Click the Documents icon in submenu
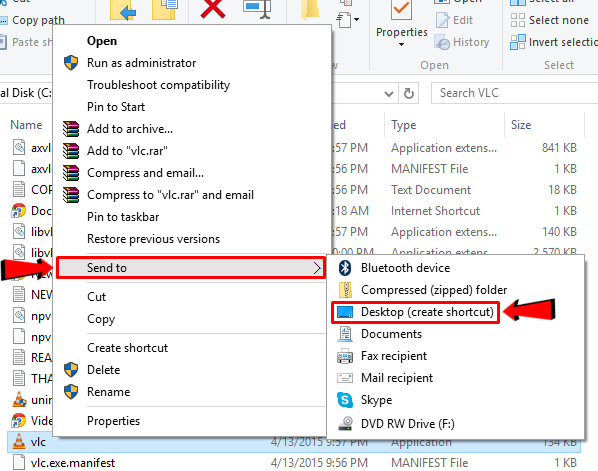This screenshot has width=598, height=471. 345,334
